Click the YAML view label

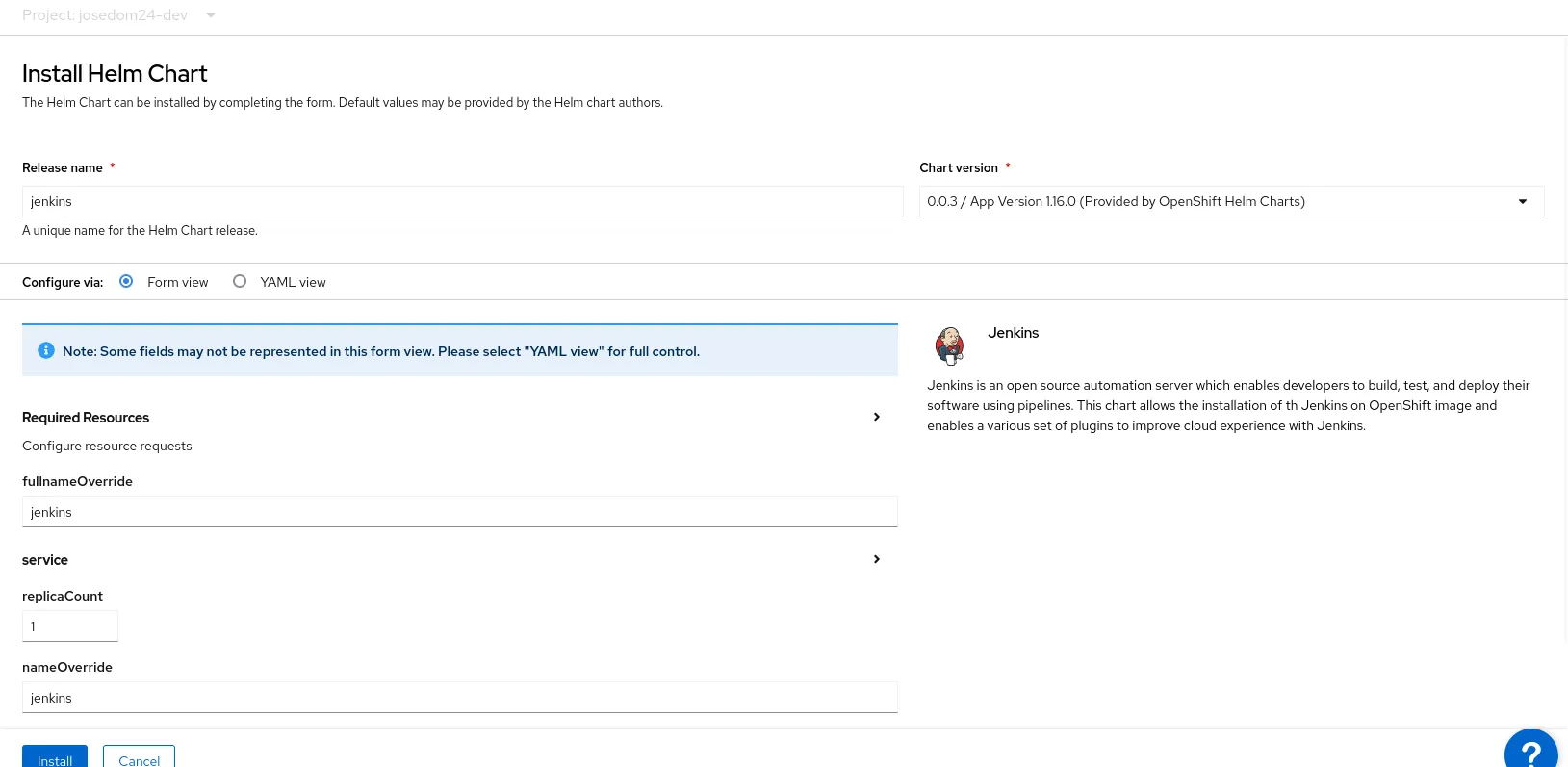pyautogui.click(x=293, y=282)
